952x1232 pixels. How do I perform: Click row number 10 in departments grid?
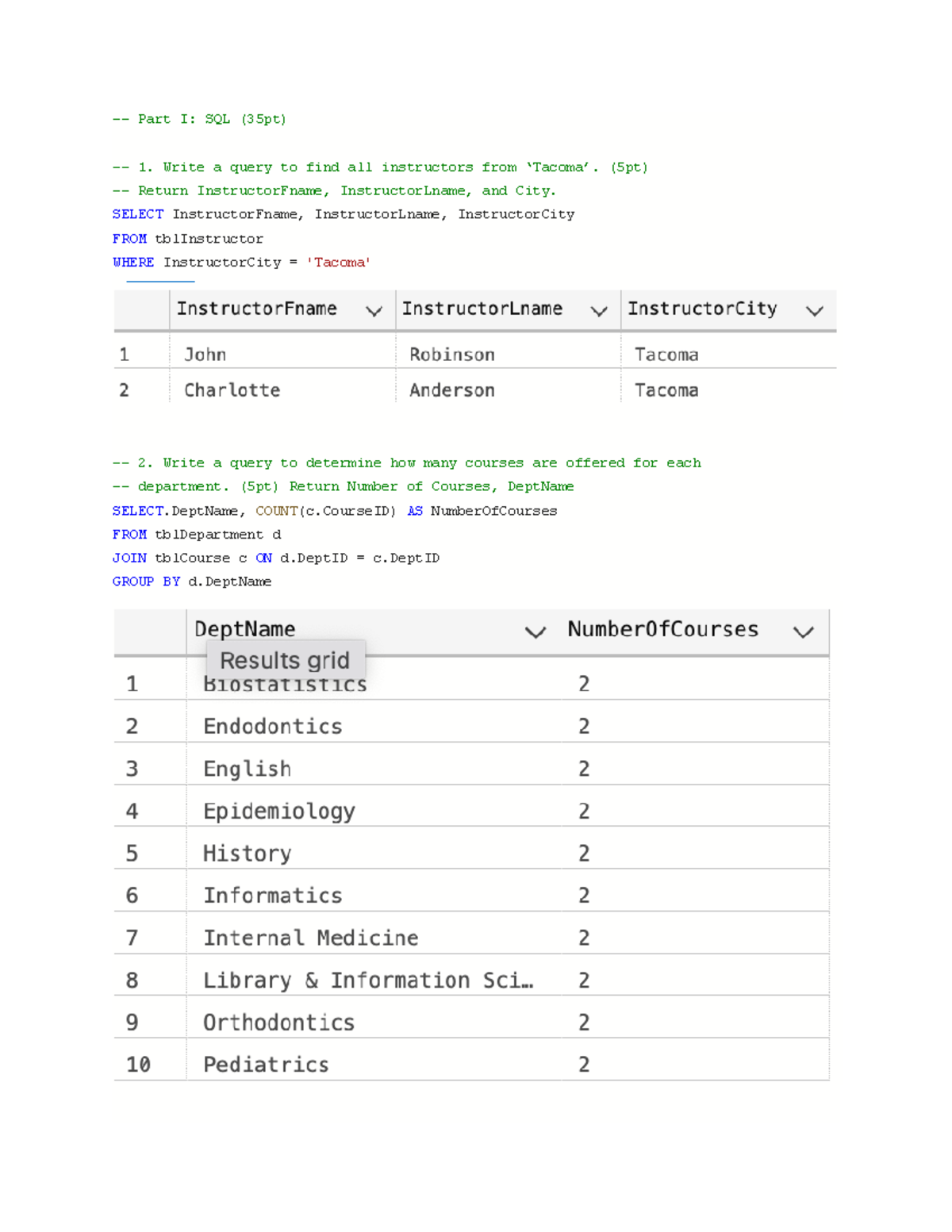pyautogui.click(x=138, y=1065)
